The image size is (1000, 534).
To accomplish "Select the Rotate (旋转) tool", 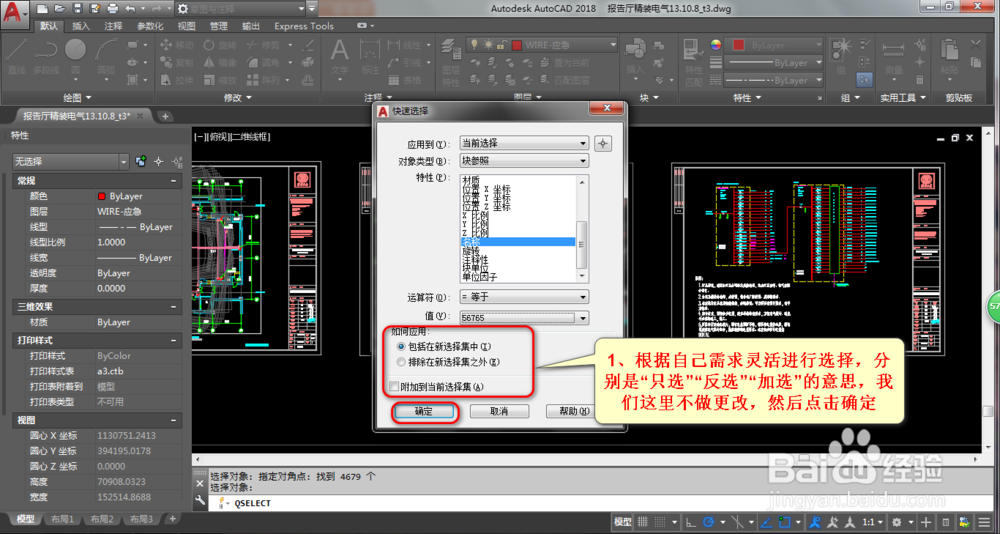I will tap(220, 45).
